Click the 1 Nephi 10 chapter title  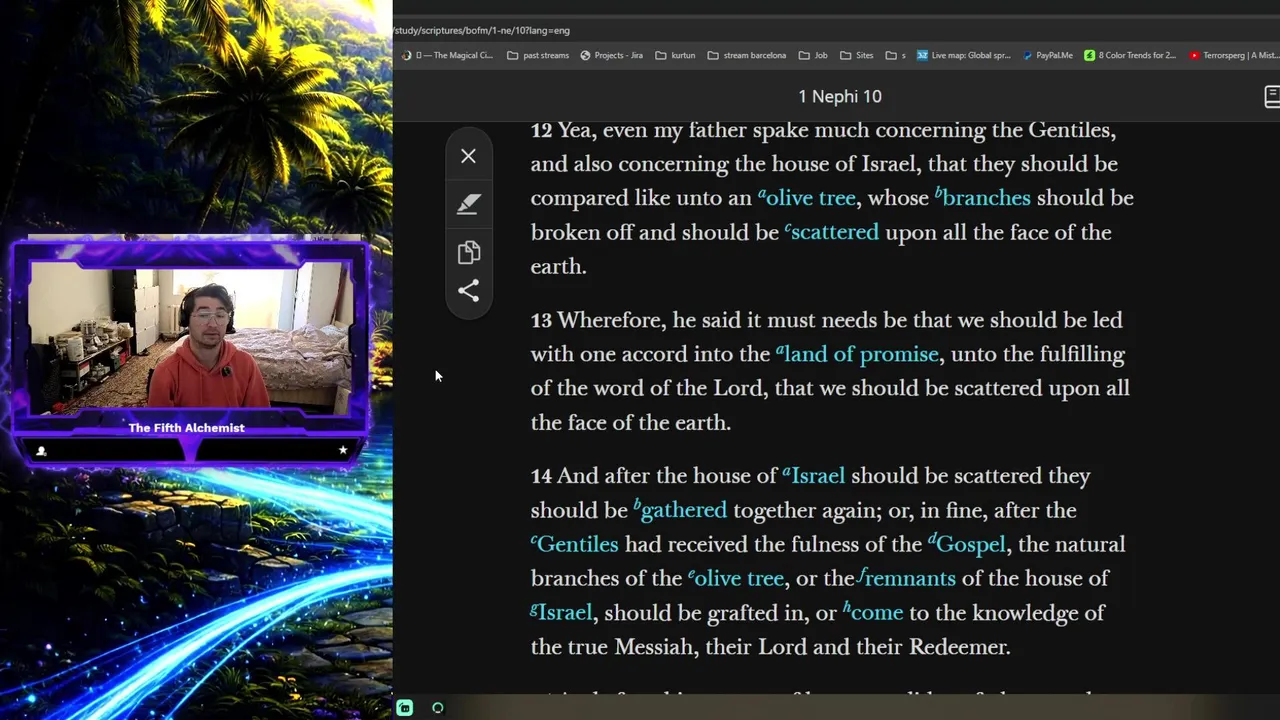840,97
